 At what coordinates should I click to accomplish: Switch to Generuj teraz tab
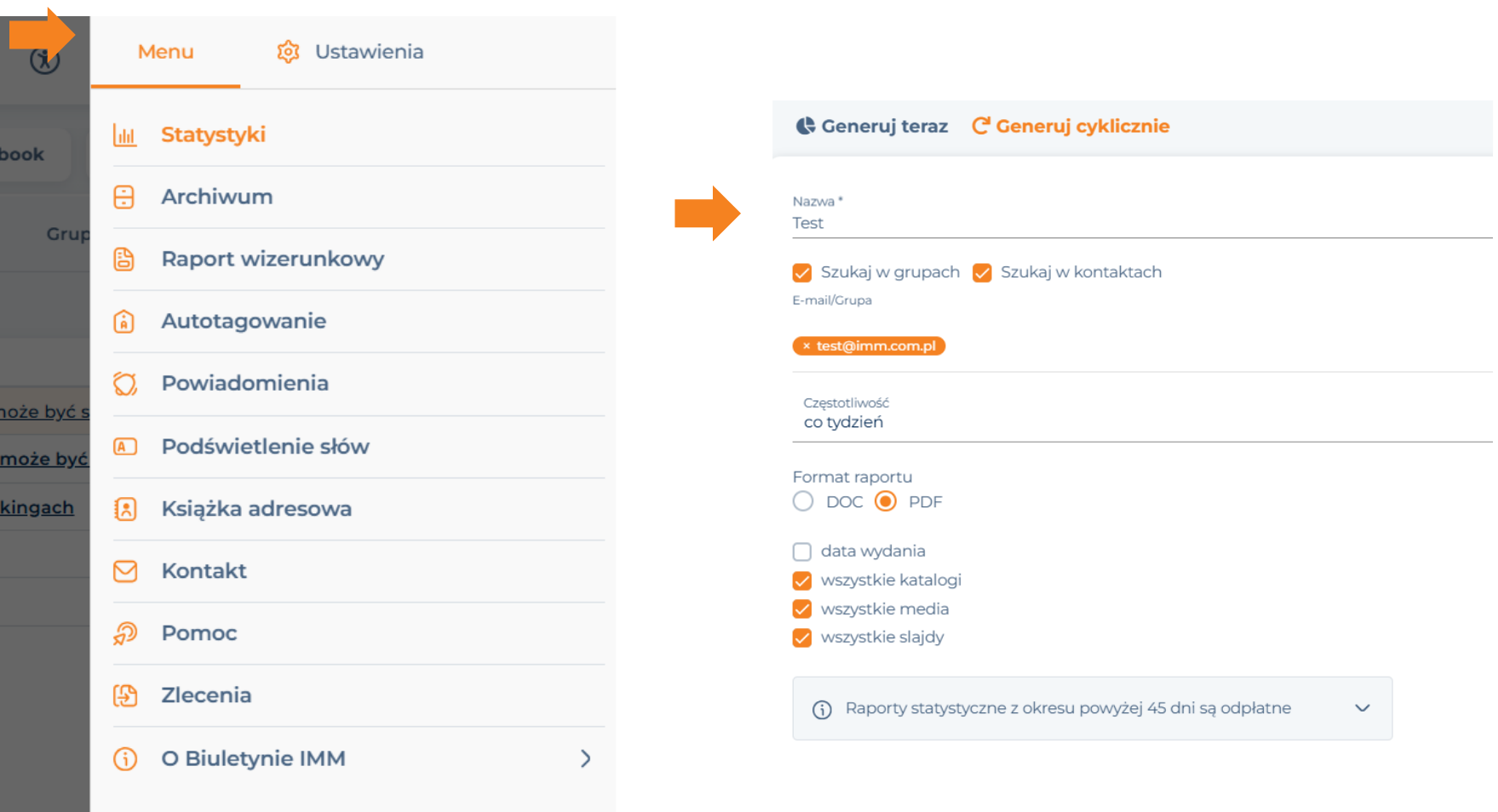coord(872,126)
